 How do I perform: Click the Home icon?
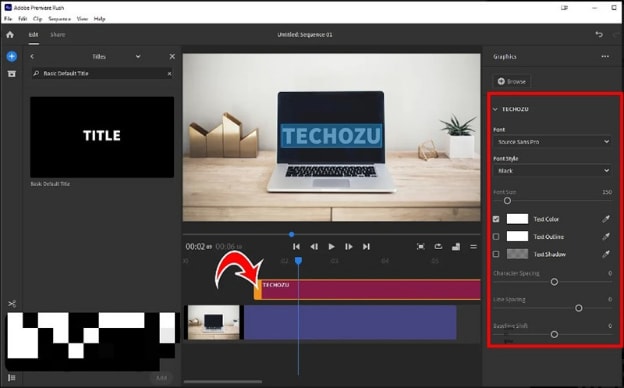(10, 35)
